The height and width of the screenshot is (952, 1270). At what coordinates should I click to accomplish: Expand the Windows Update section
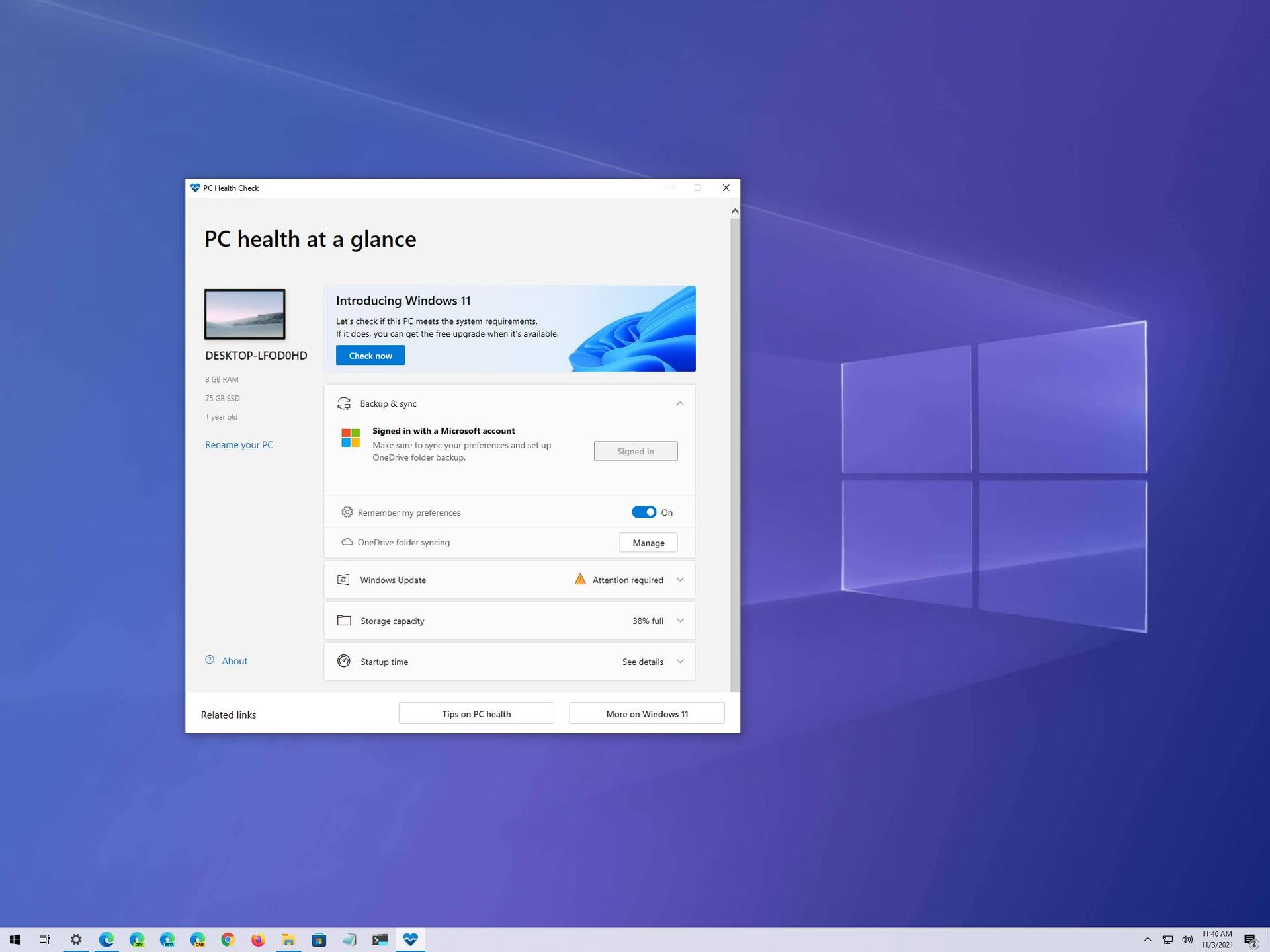(680, 580)
